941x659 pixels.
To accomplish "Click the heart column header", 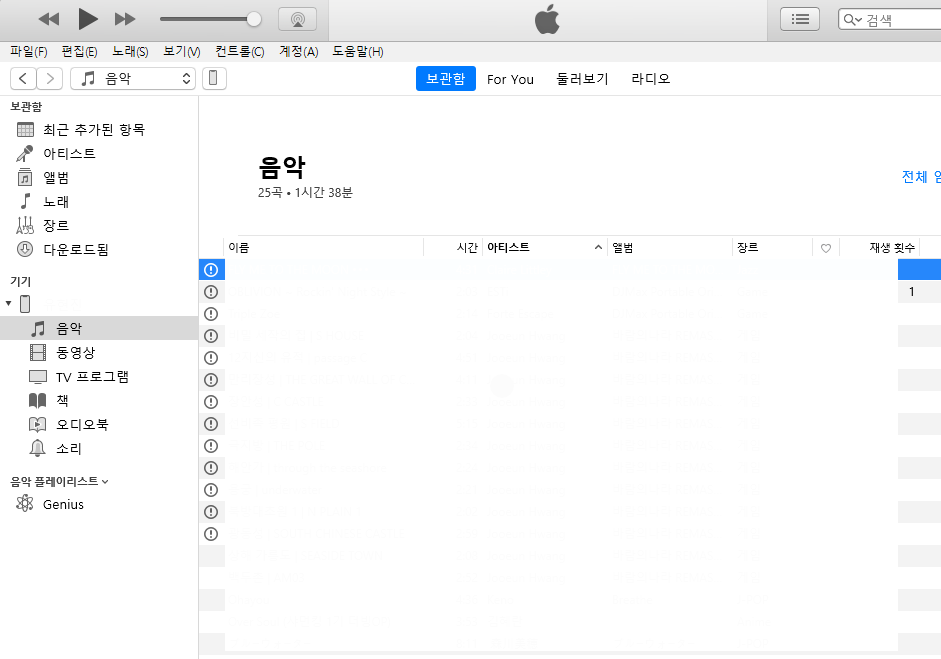I will point(825,248).
